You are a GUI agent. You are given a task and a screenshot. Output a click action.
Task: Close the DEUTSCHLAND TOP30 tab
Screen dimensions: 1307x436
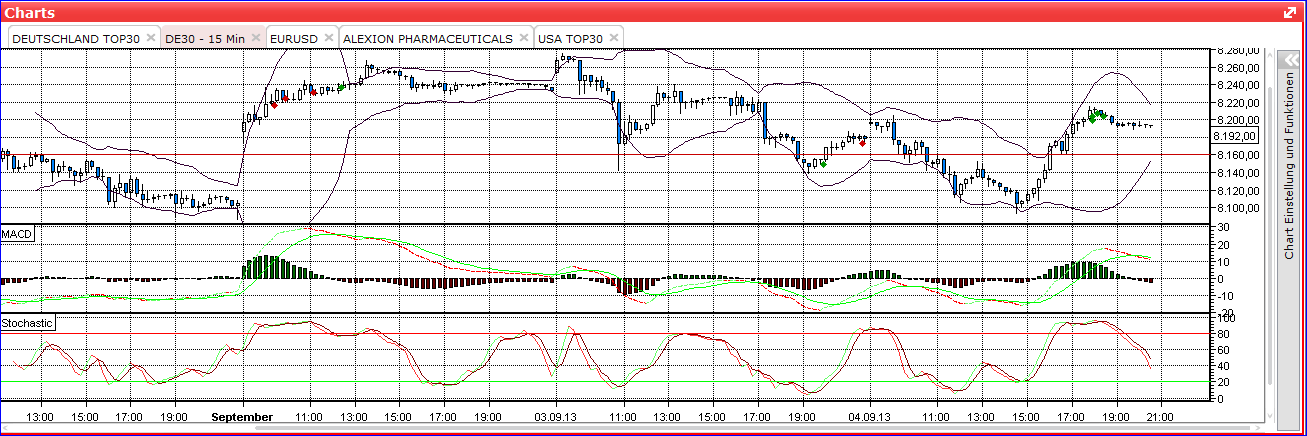pos(150,37)
